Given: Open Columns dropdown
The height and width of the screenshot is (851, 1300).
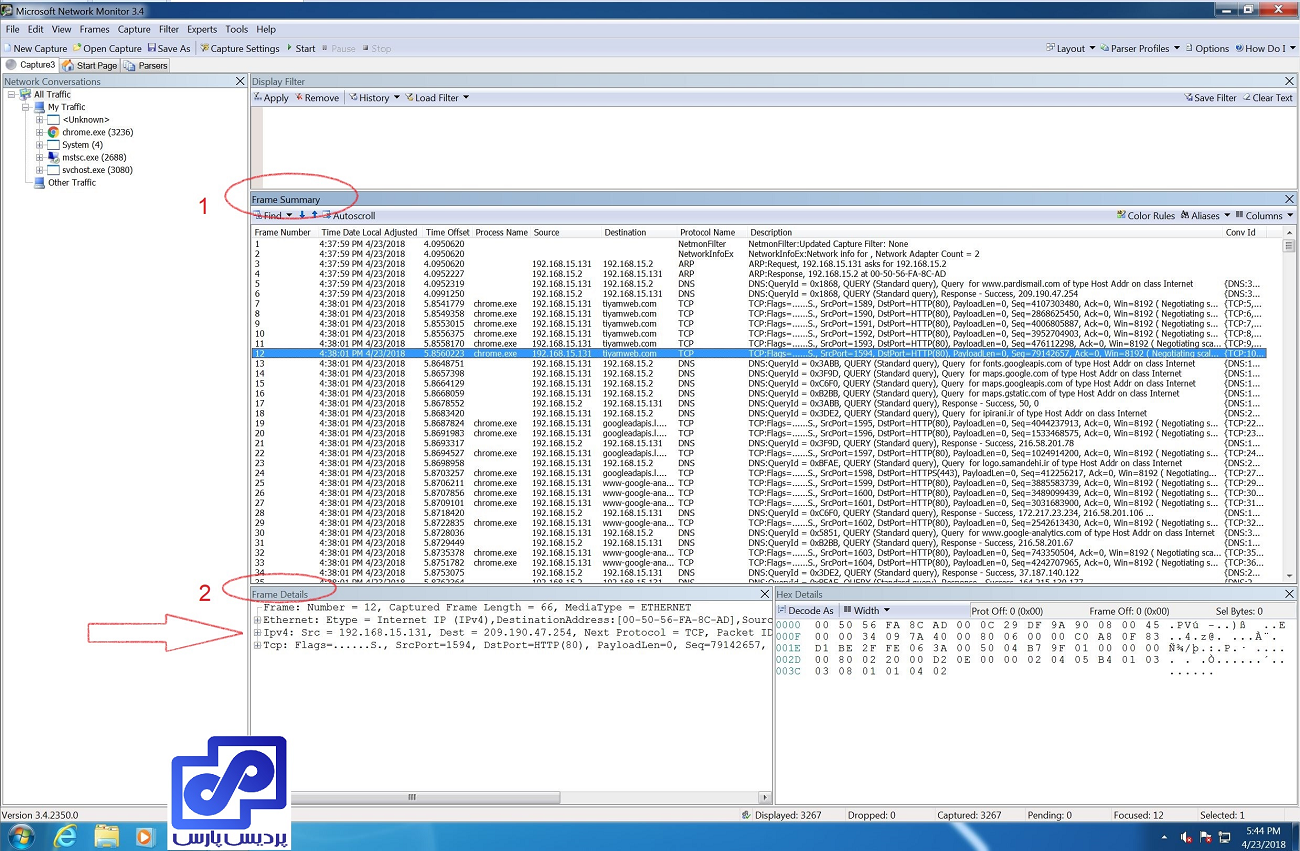Looking at the screenshot, I should point(1264,216).
